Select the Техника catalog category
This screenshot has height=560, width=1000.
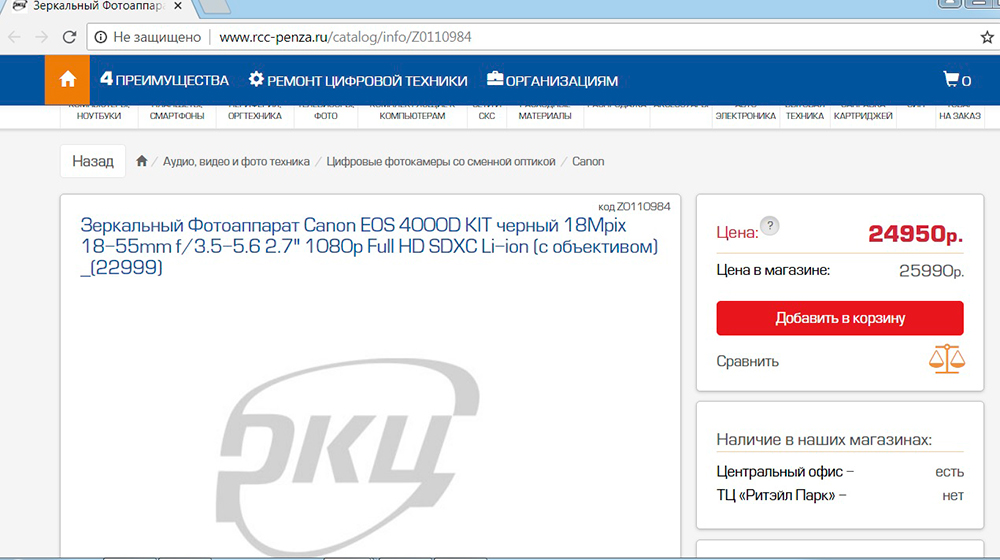pyautogui.click(x=805, y=115)
